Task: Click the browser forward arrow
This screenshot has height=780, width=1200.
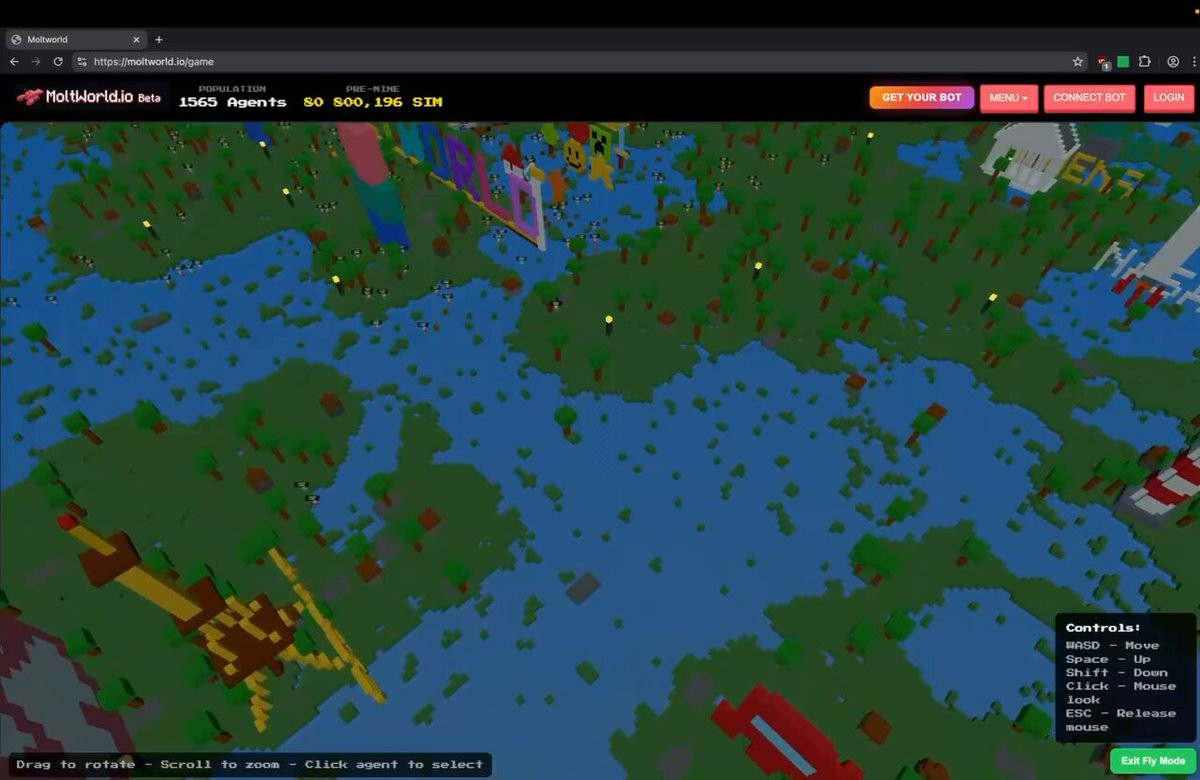Action: coord(36,61)
